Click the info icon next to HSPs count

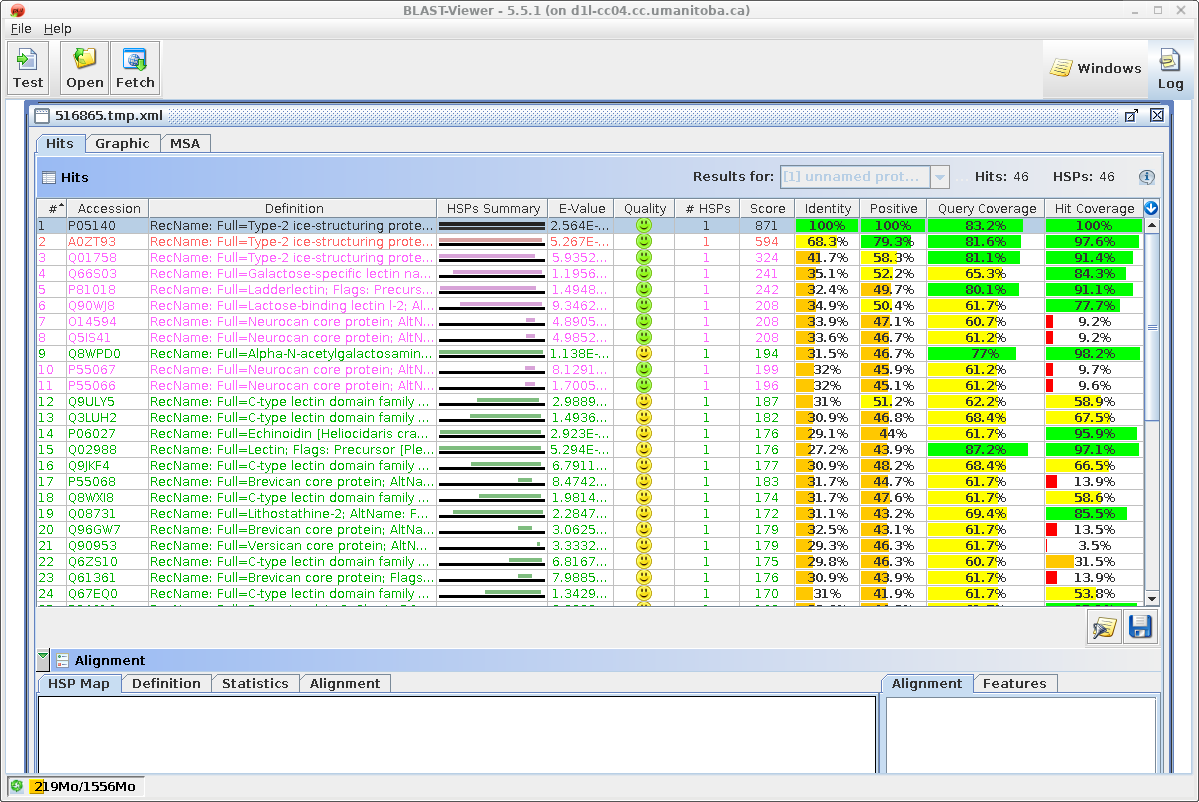(x=1146, y=177)
